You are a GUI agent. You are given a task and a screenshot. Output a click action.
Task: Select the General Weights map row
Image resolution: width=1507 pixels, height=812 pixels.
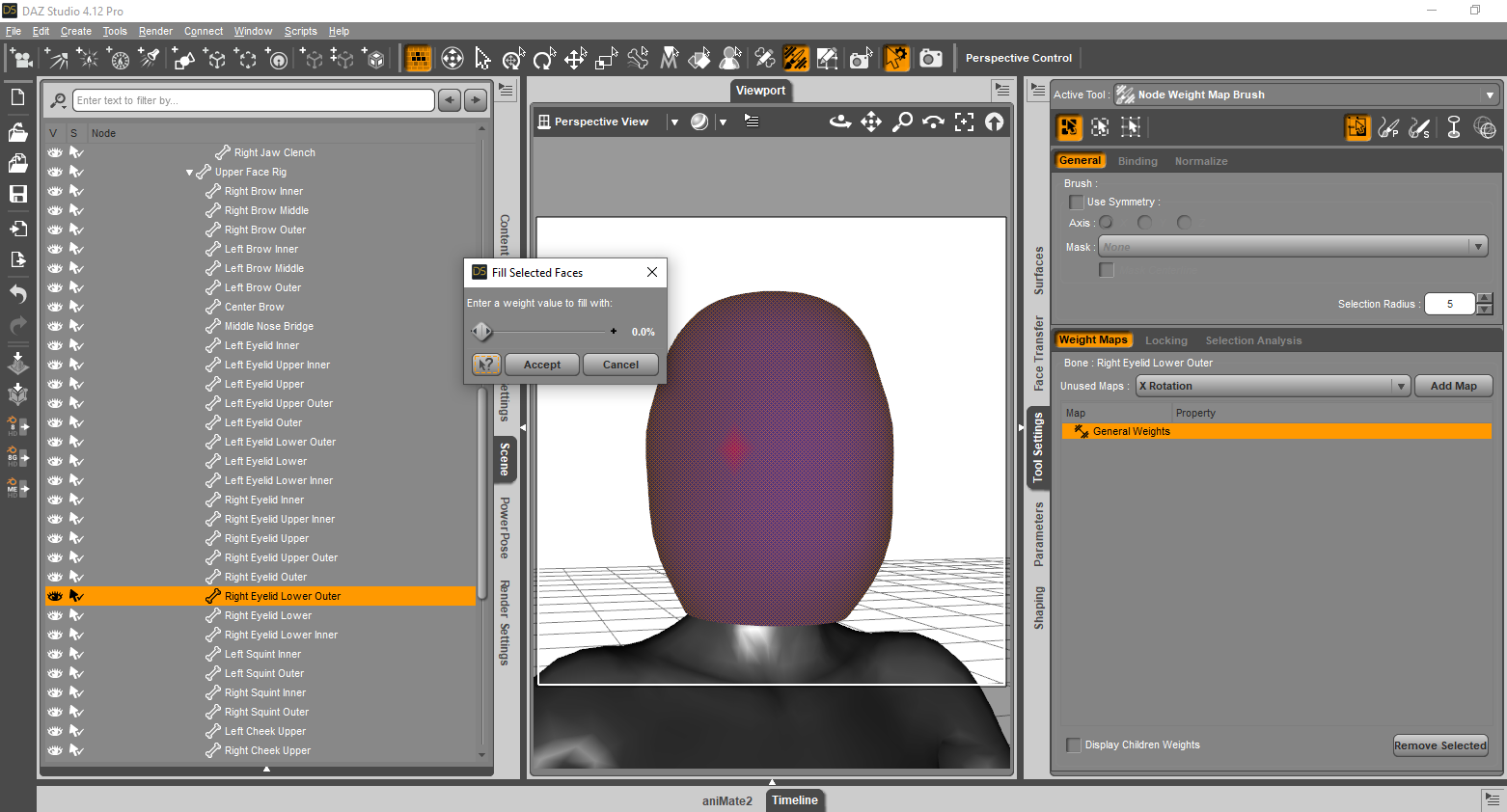point(1276,431)
